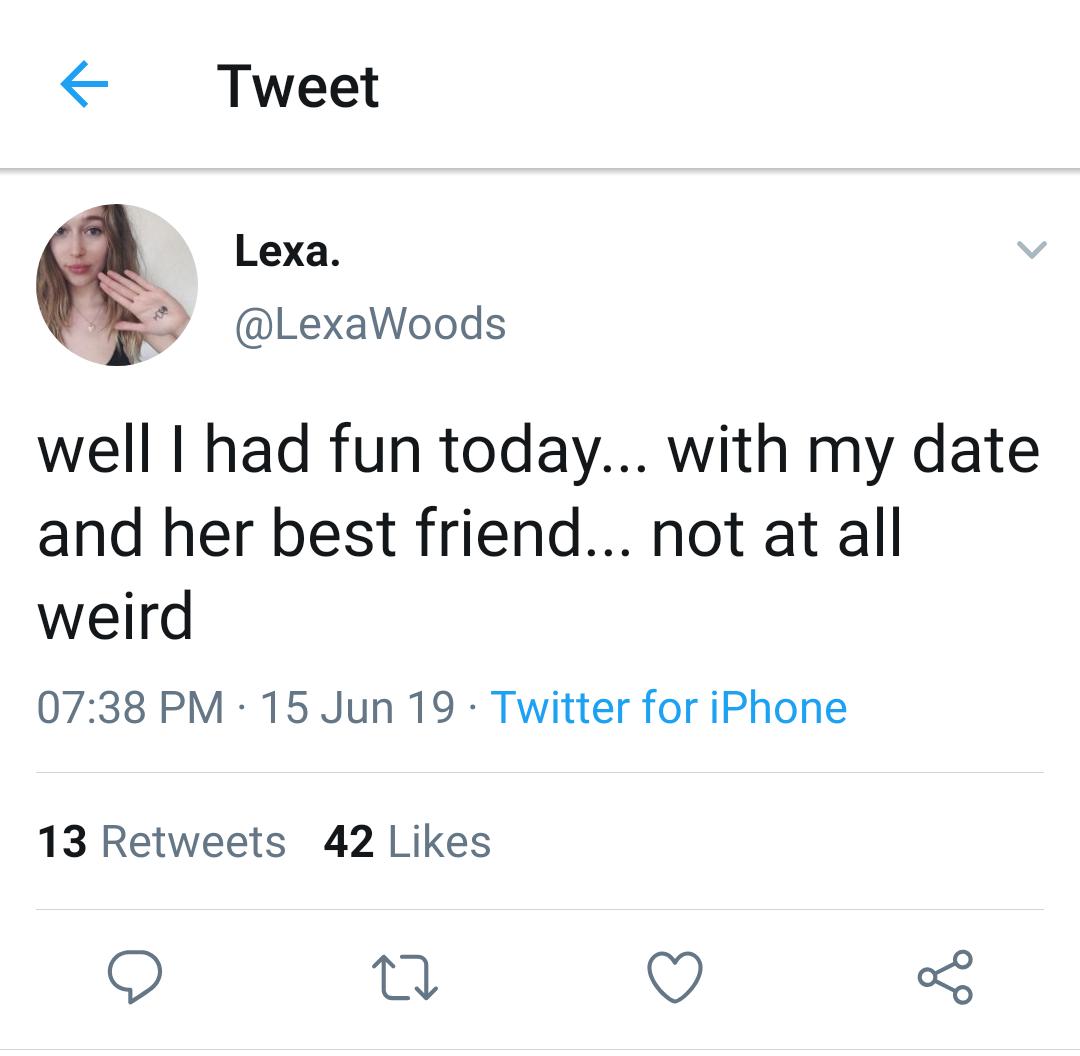Open profile via the name Lexa.

tap(287, 251)
